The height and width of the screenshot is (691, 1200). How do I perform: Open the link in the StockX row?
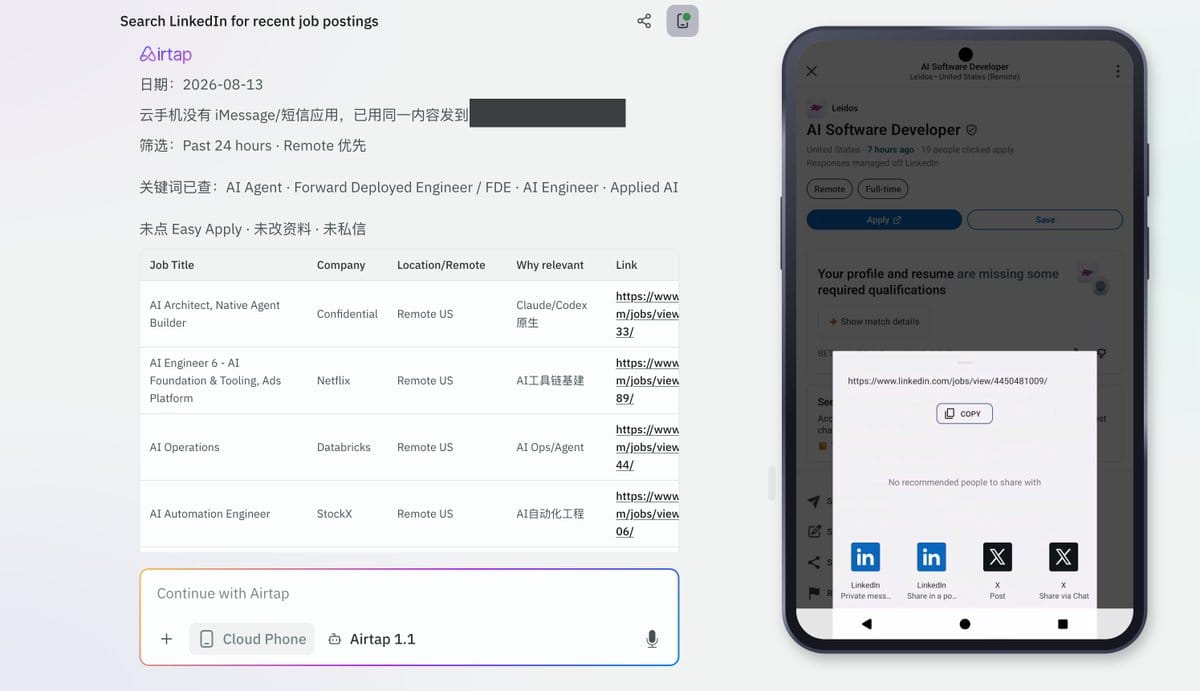click(647, 514)
